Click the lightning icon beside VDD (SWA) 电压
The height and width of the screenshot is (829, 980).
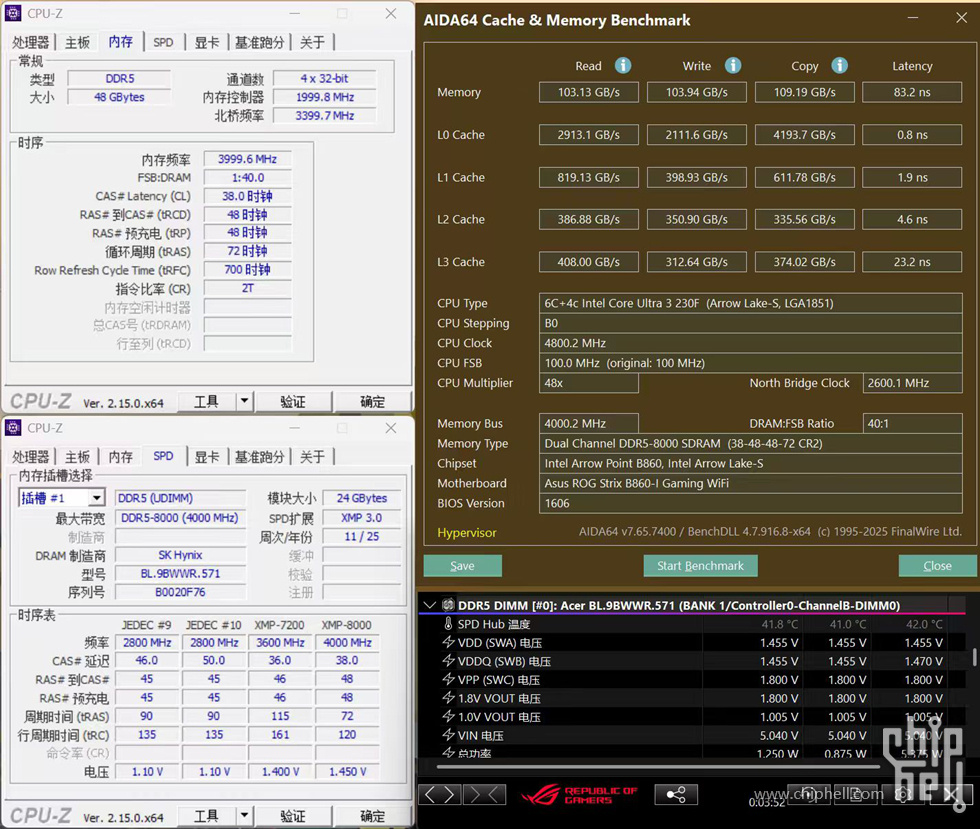tap(448, 642)
